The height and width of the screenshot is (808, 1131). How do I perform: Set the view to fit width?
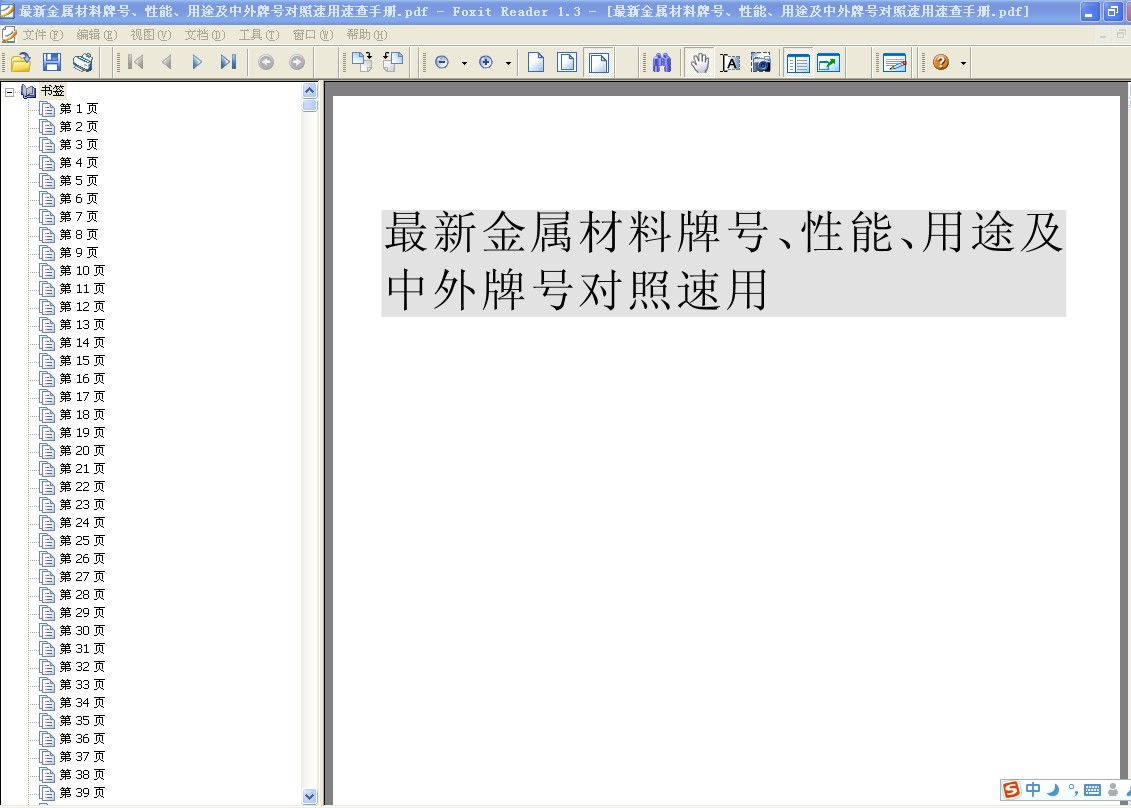coord(599,63)
